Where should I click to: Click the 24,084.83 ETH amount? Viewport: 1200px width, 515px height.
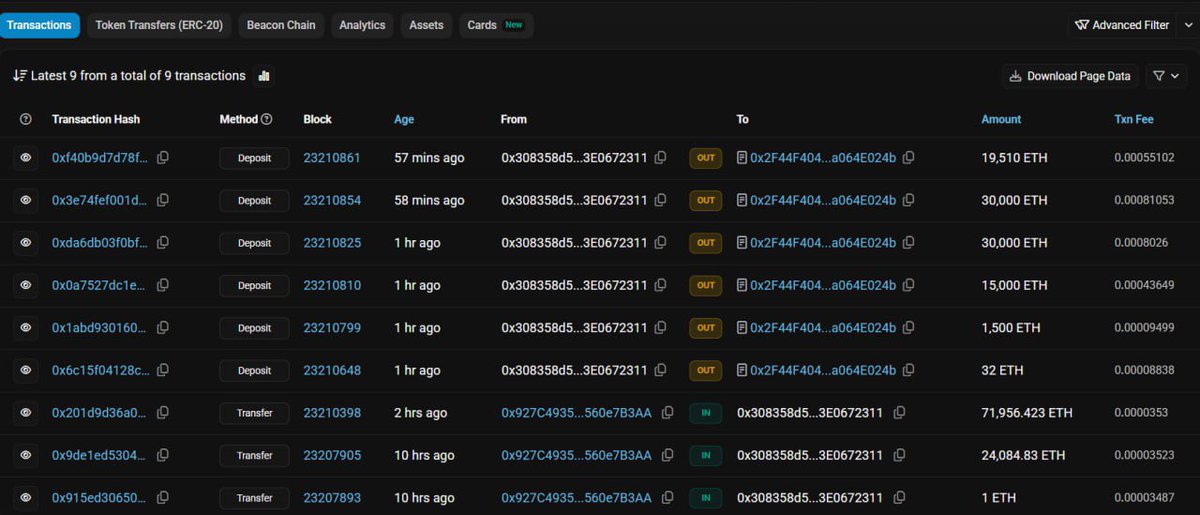(x=1023, y=455)
